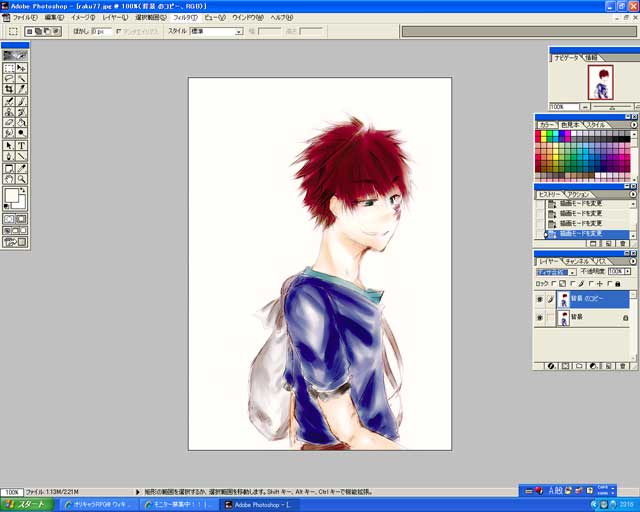Select the Path Component Selection tool
Image resolution: width=640 pixels, height=512 pixels.
click(9, 145)
